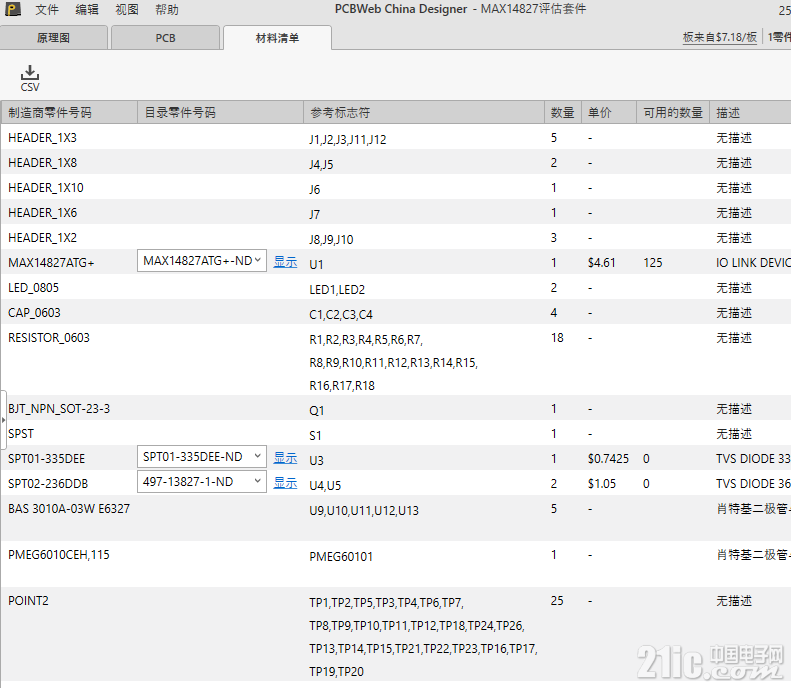Click the $1.05 unit price cell
Screen dimensions: 791x688
601,484
